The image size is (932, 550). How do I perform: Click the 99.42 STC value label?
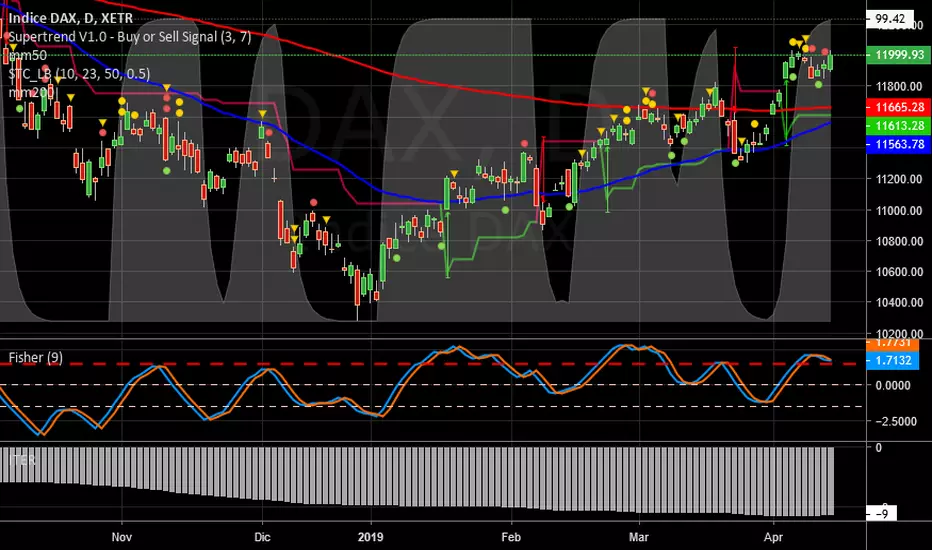click(x=890, y=18)
